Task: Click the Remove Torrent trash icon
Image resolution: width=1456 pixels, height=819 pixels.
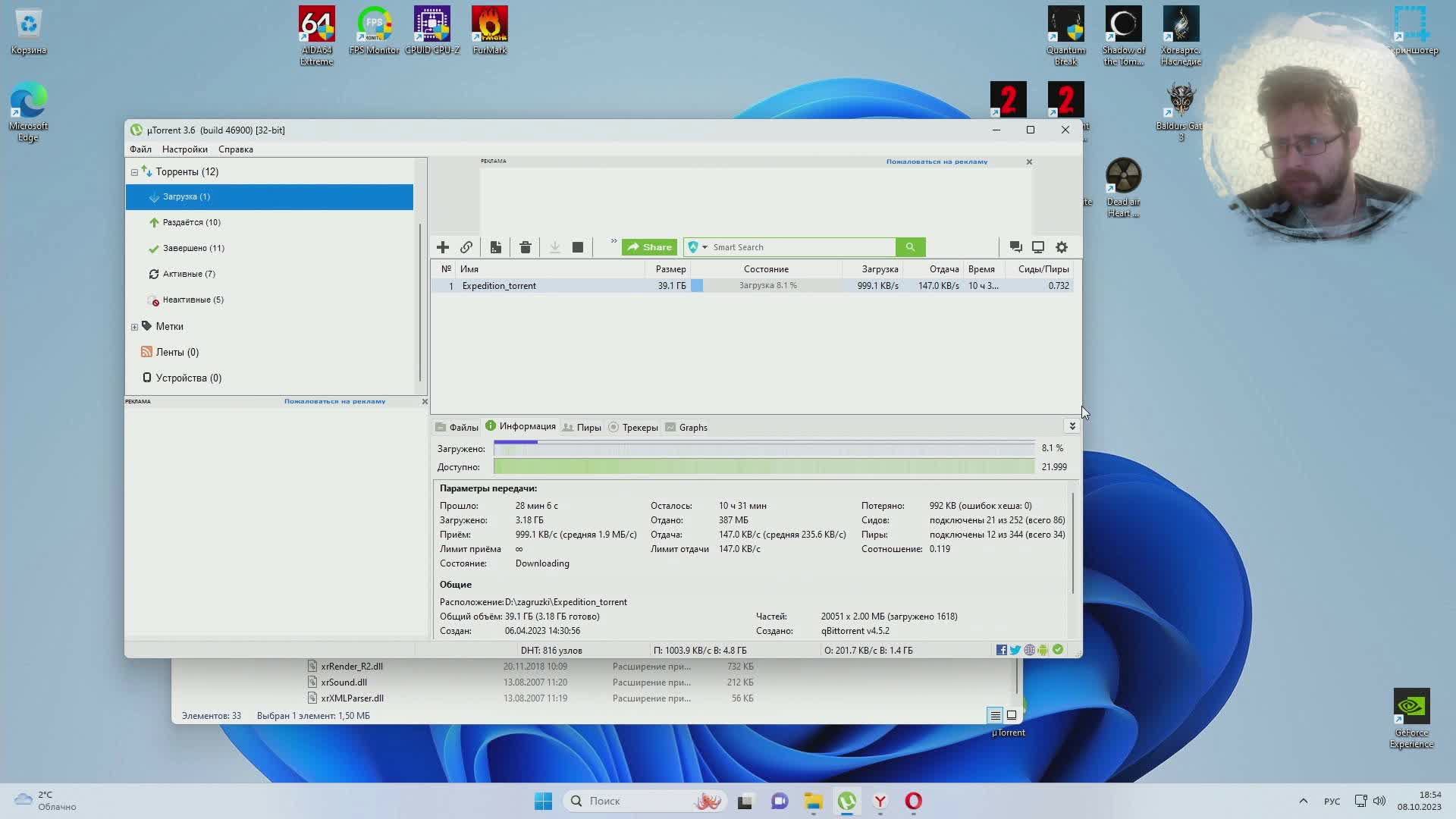Action: [525, 247]
